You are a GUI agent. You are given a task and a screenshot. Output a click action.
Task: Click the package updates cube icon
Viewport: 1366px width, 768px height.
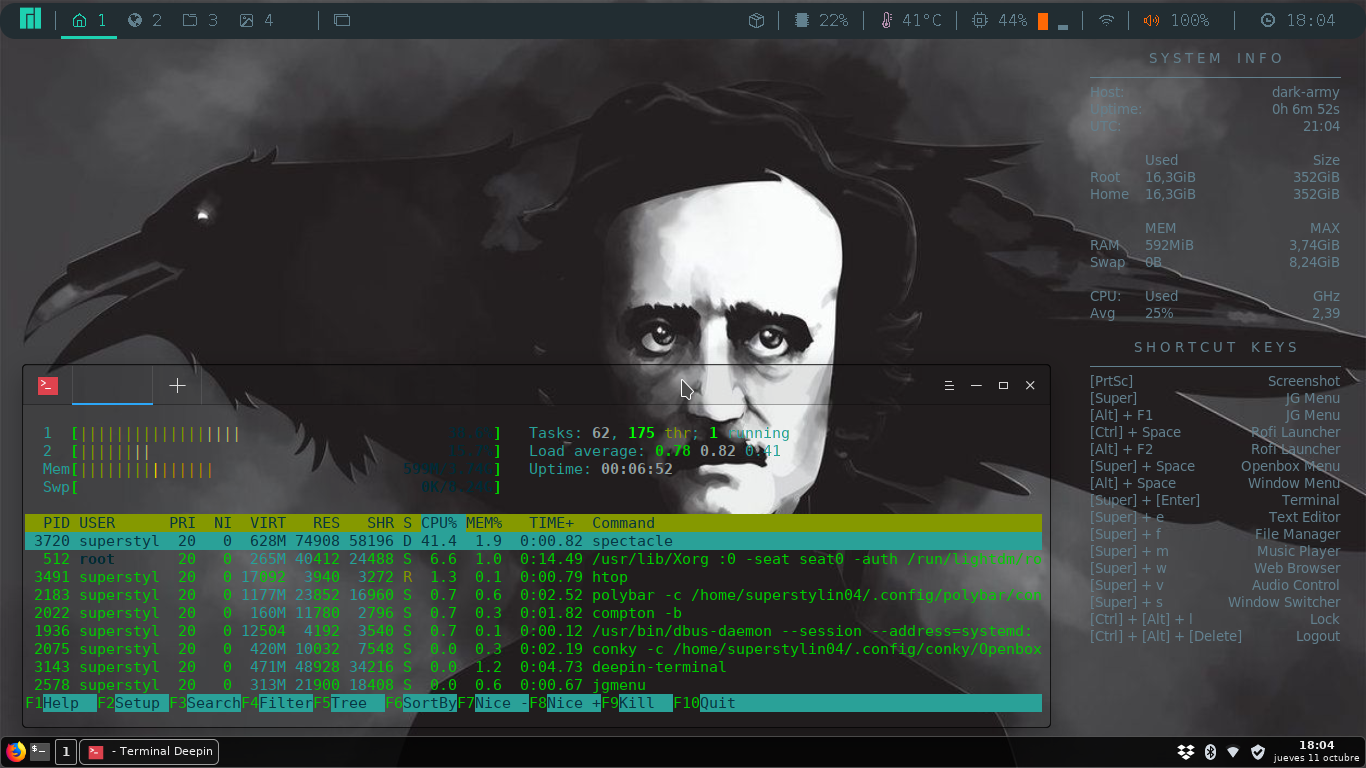(757, 20)
